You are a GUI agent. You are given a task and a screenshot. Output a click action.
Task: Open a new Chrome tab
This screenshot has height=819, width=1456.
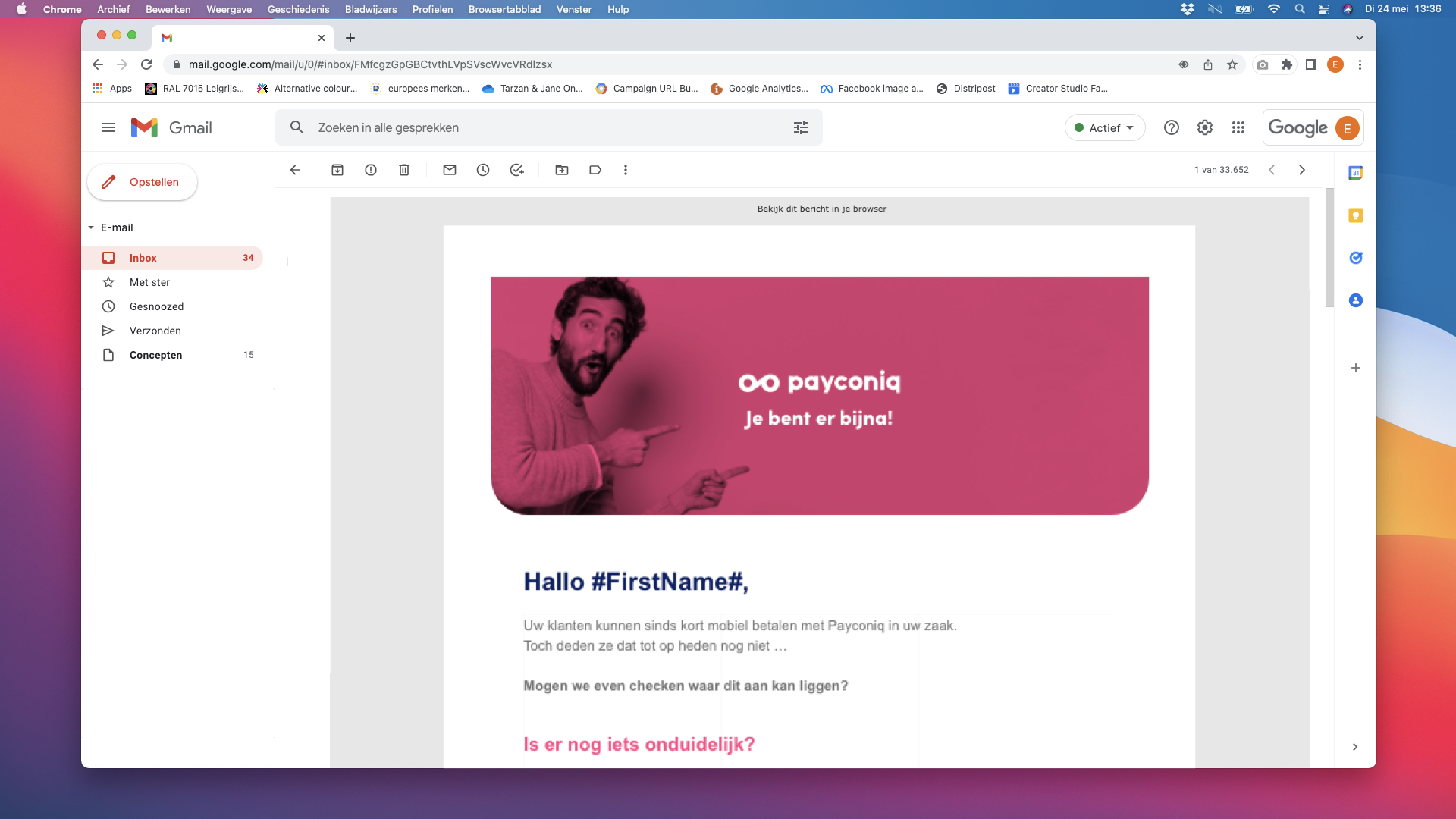(x=350, y=38)
